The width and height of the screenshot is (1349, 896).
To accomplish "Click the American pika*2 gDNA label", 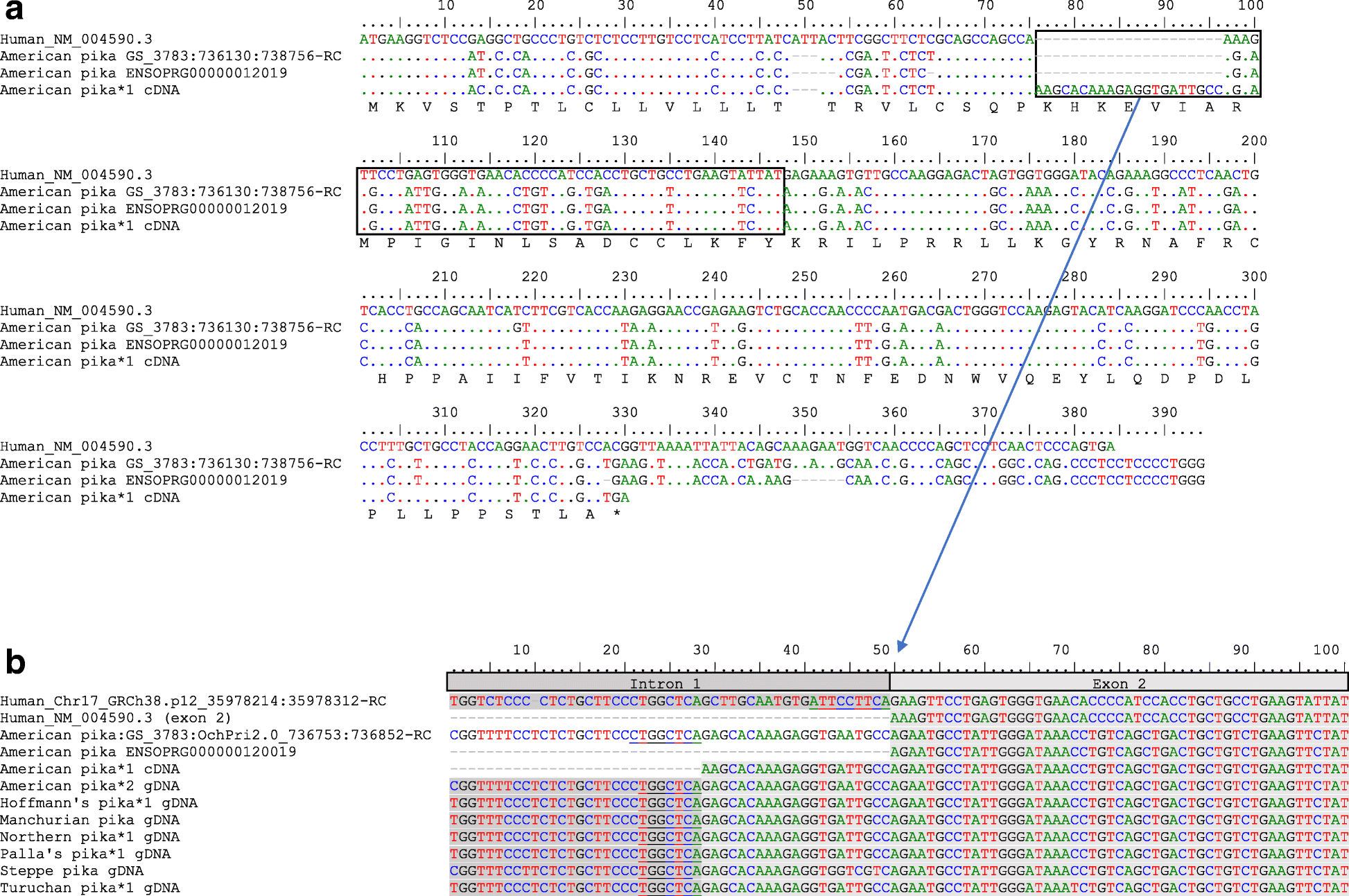I will coord(90,786).
